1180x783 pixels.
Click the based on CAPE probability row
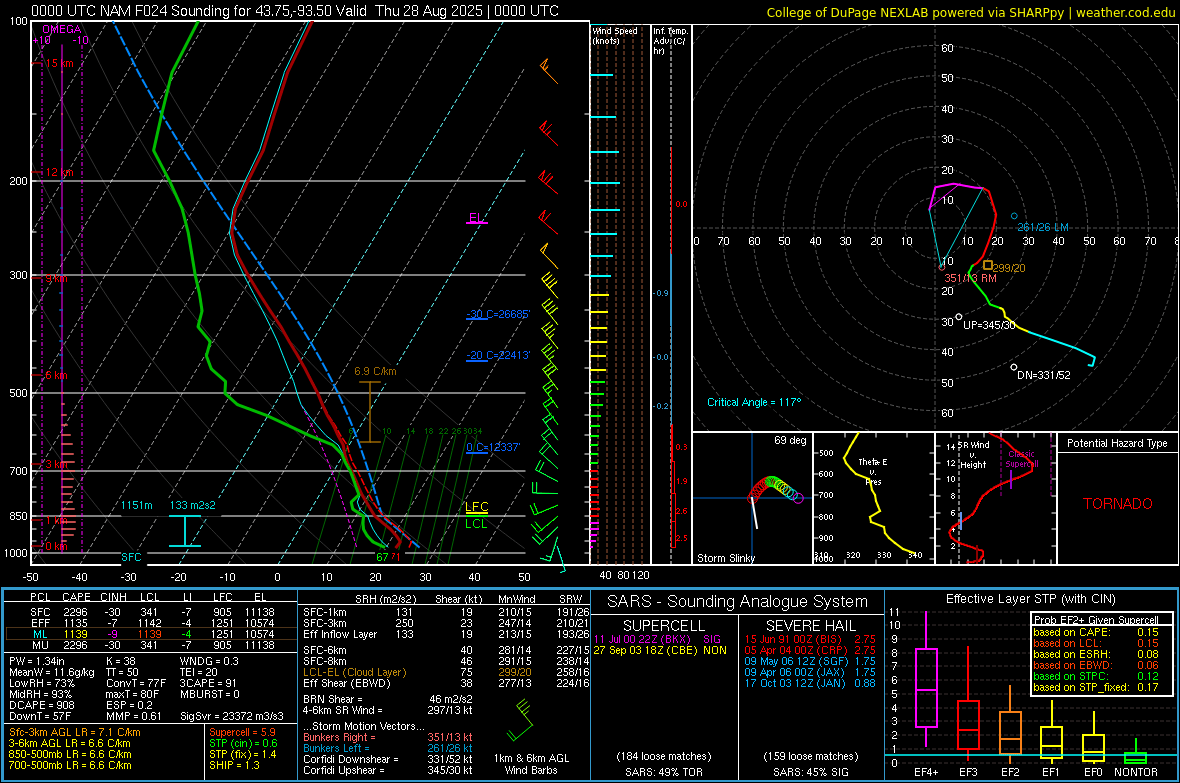pyautogui.click(x=1096, y=632)
